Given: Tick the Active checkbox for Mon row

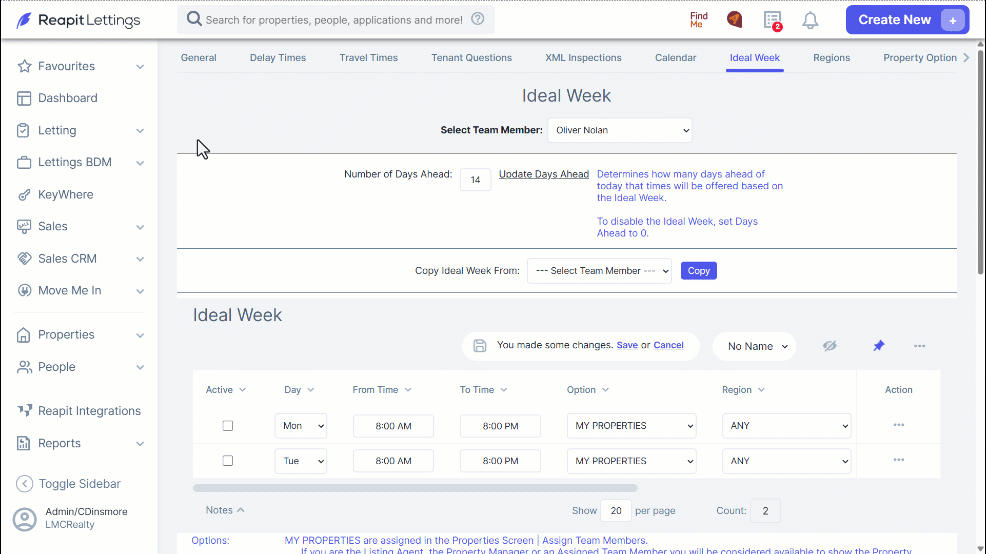Looking at the screenshot, I should tap(228, 426).
